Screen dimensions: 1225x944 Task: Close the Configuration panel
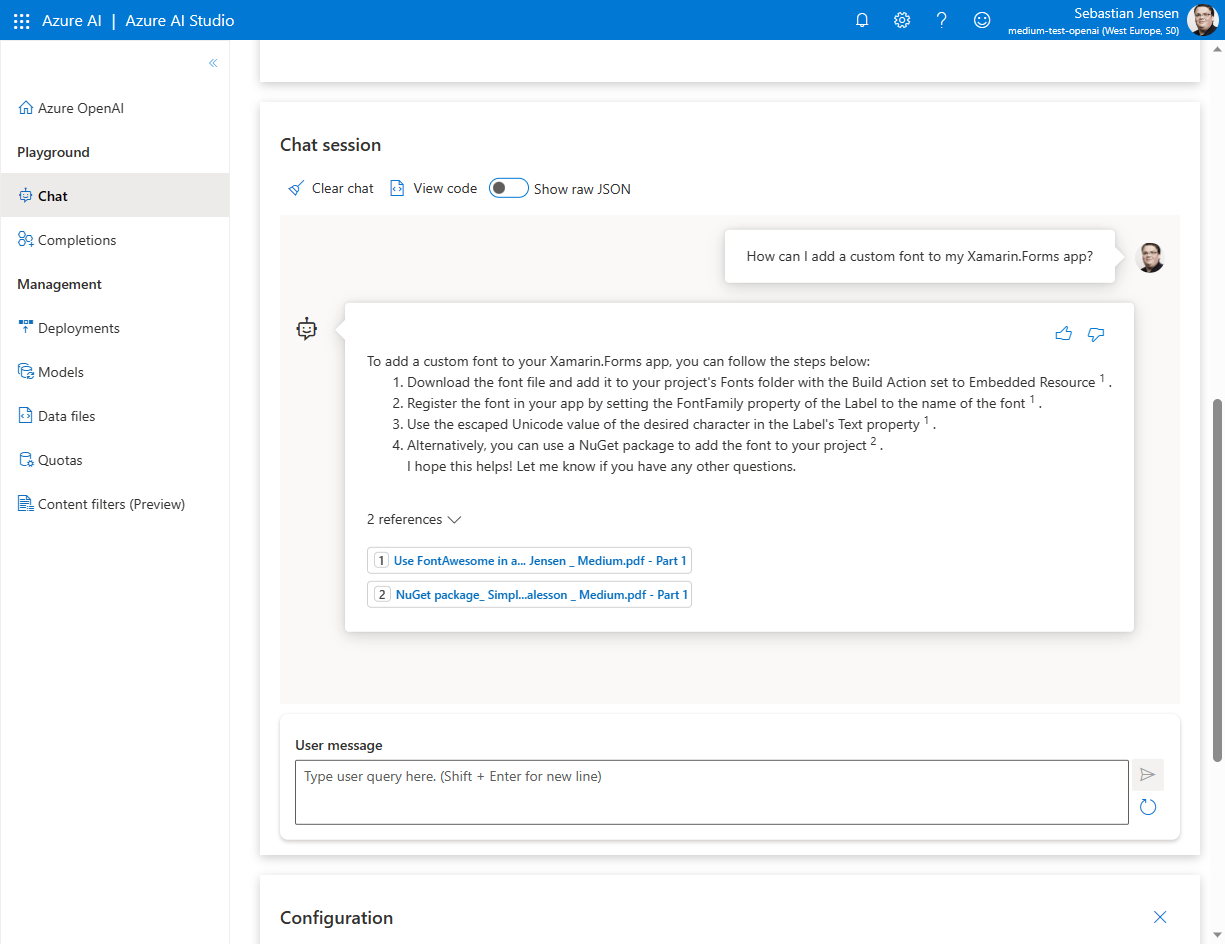tap(1160, 917)
